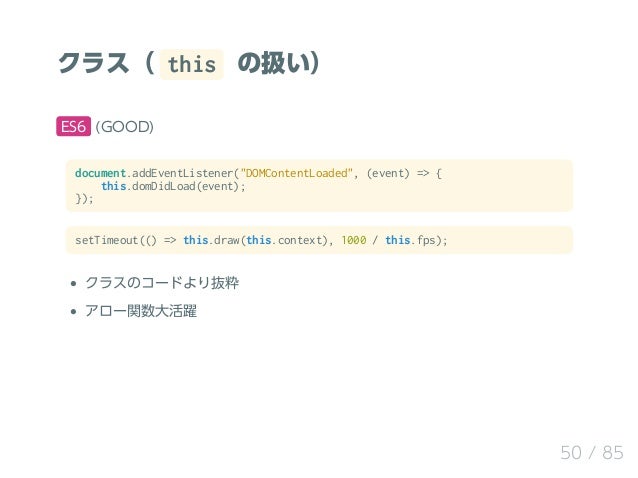
Task: Click the bullet アロー関数大活躍
Action: [x=141, y=311]
